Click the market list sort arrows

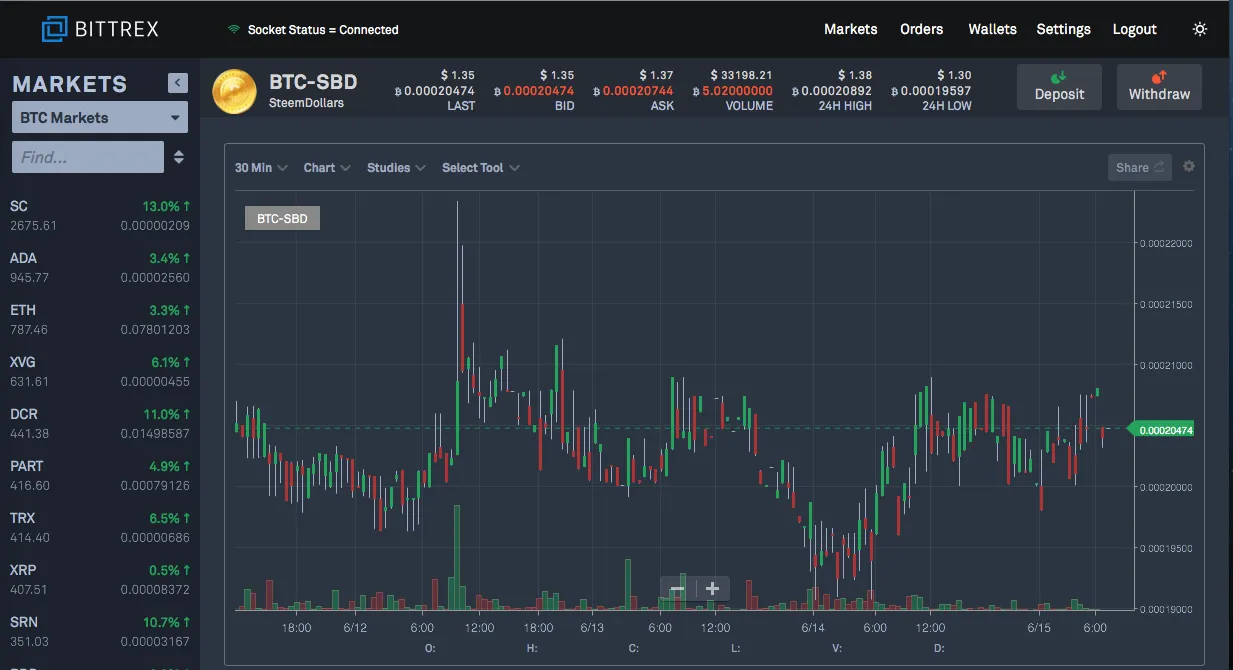point(179,157)
